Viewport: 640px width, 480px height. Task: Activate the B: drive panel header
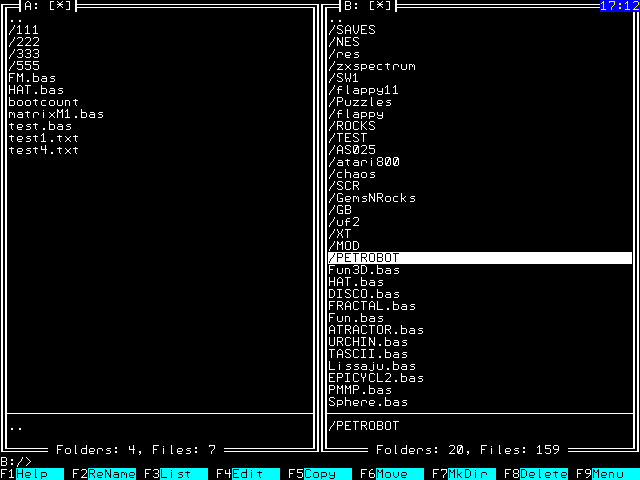[x=360, y=6]
